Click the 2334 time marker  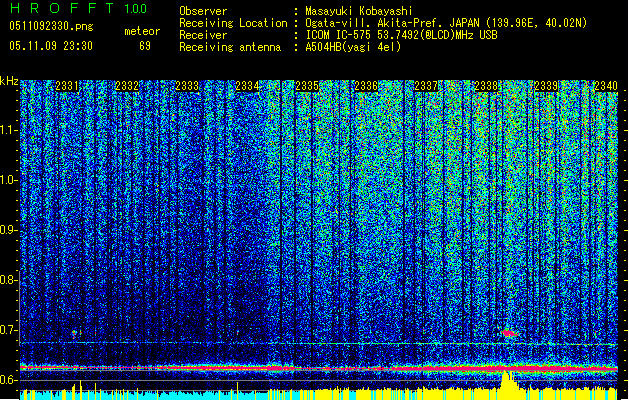247,86
